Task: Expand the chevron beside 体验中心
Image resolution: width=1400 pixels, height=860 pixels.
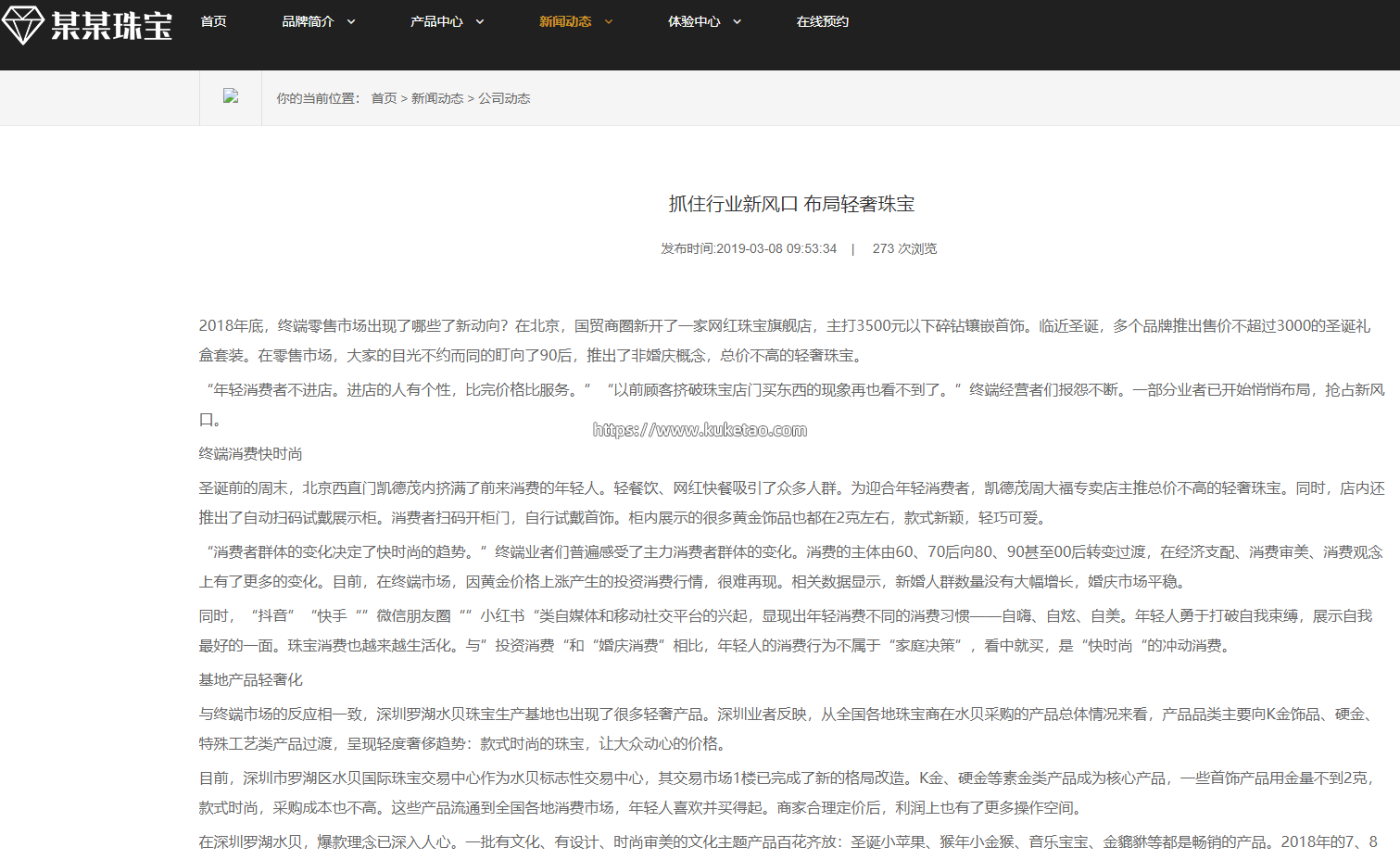Action: pos(738,22)
